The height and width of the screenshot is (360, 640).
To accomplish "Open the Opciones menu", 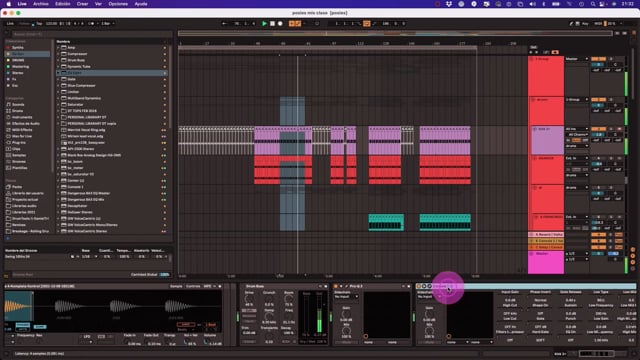I will 118,4.
